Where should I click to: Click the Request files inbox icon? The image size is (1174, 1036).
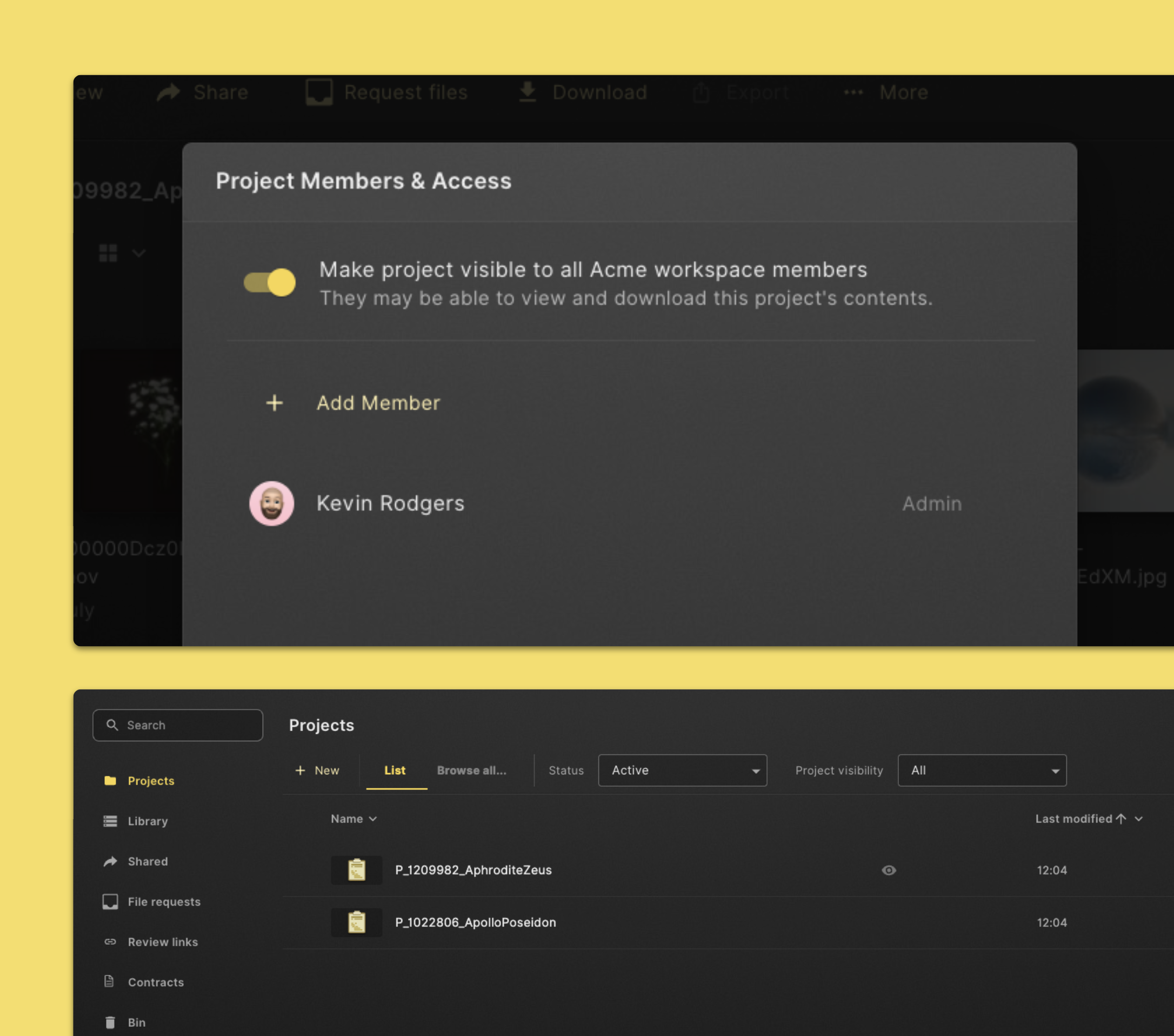pyautogui.click(x=319, y=92)
